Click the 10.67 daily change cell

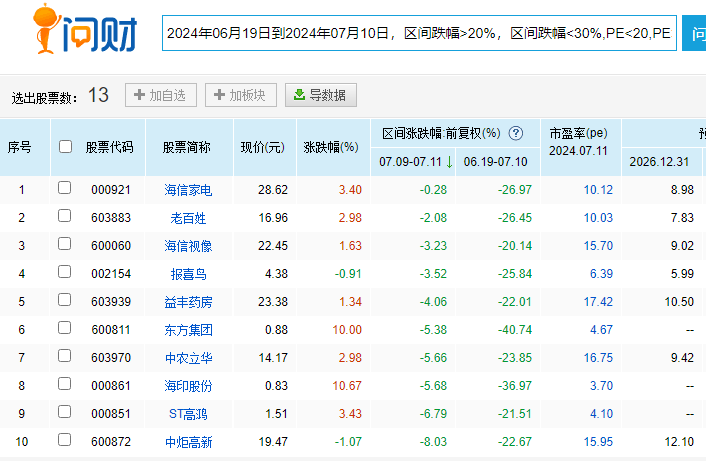[347, 385]
